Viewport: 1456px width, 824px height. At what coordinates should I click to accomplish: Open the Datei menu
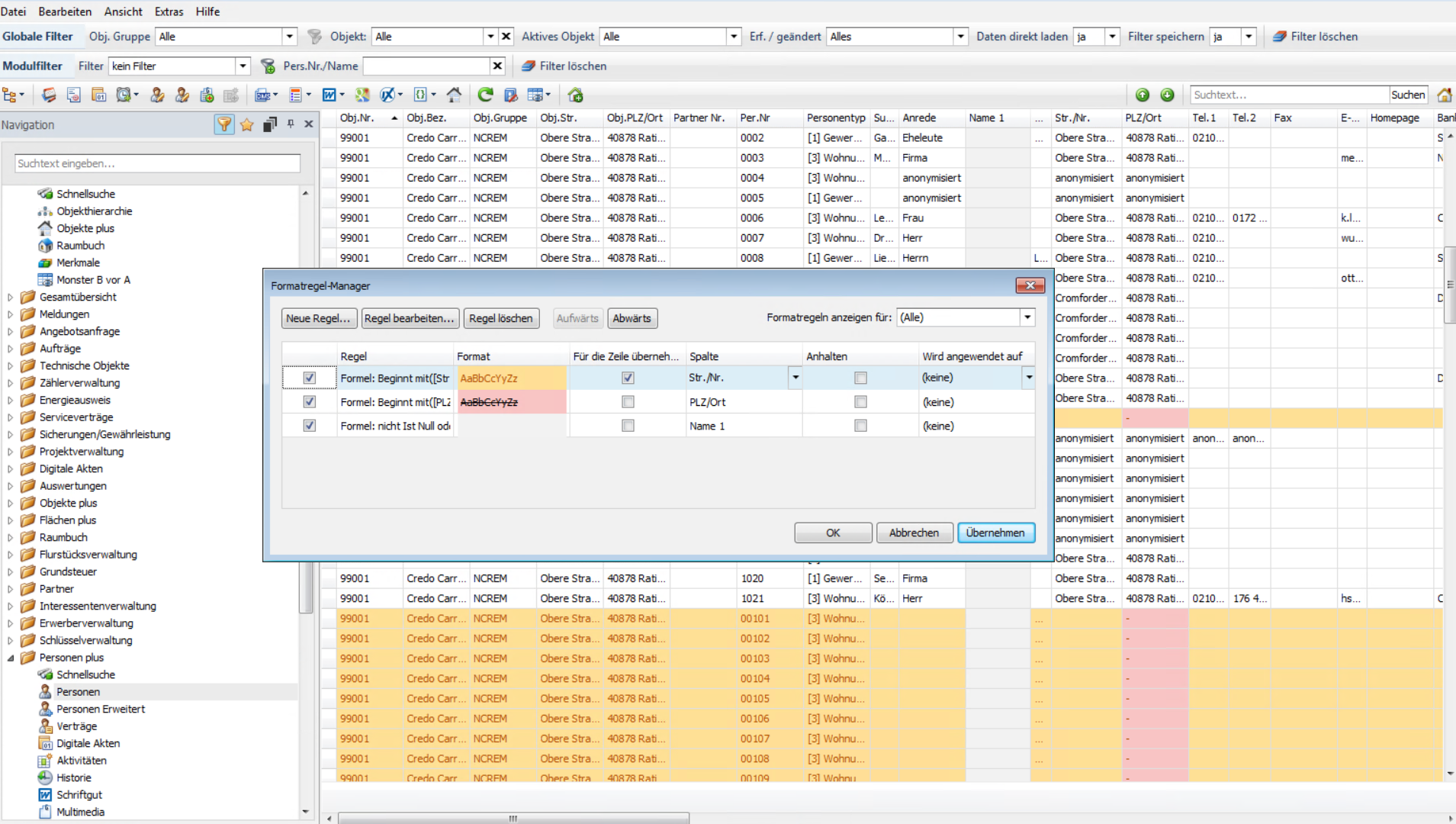(x=13, y=11)
